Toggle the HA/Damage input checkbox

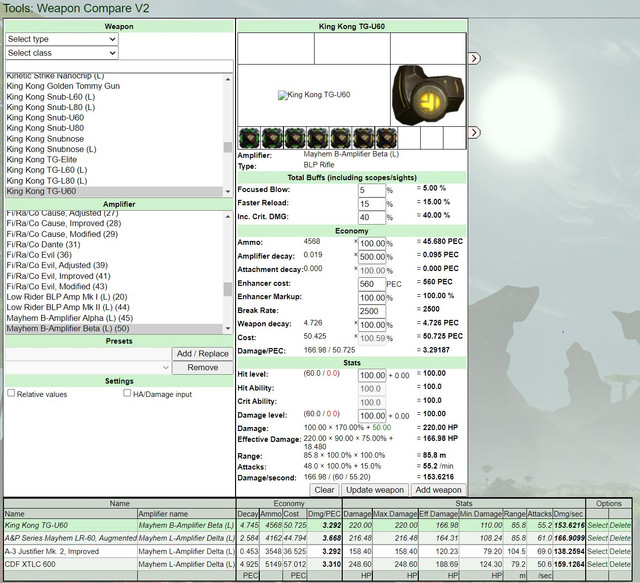pyautogui.click(x=127, y=394)
